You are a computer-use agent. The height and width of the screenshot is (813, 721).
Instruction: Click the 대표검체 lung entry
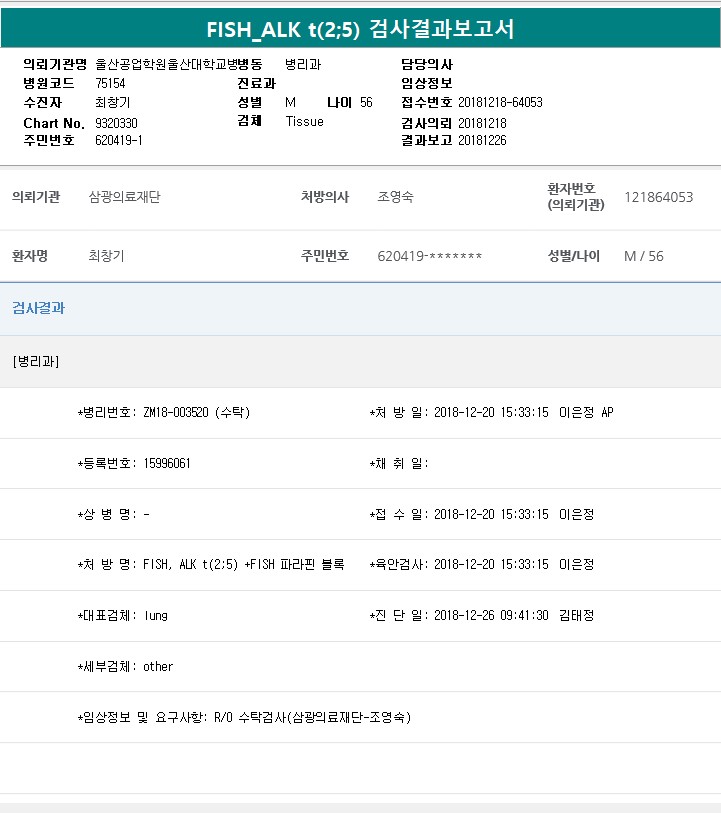123,616
